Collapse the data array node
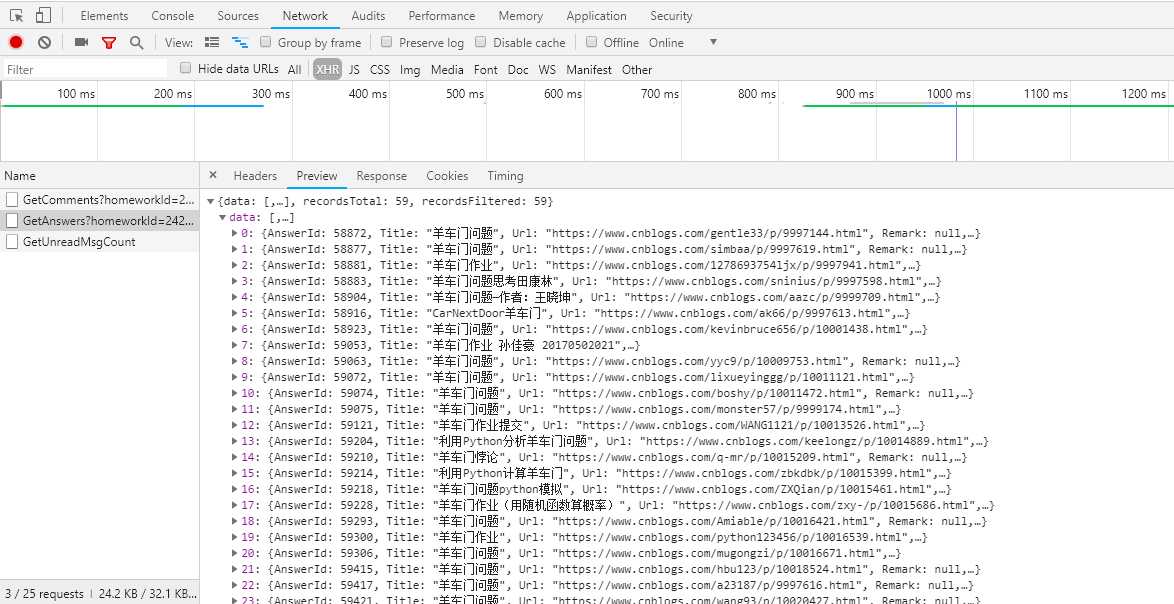 tap(222, 218)
